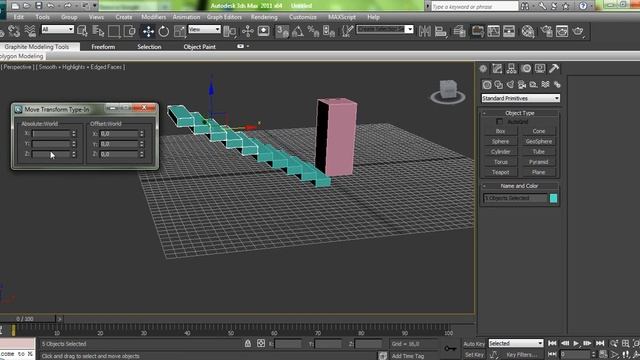The image size is (640, 360).
Task: Click the Play Animation button
Action: pos(576,344)
